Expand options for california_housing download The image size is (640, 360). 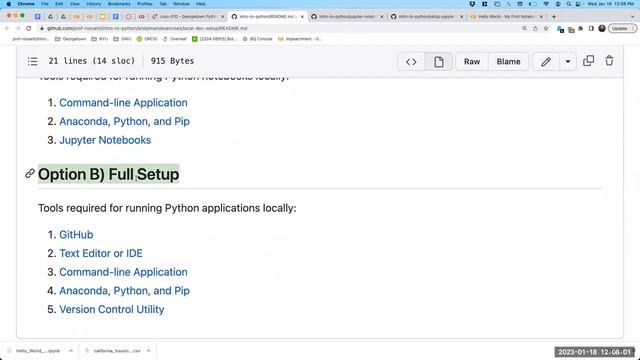[x=149, y=351]
